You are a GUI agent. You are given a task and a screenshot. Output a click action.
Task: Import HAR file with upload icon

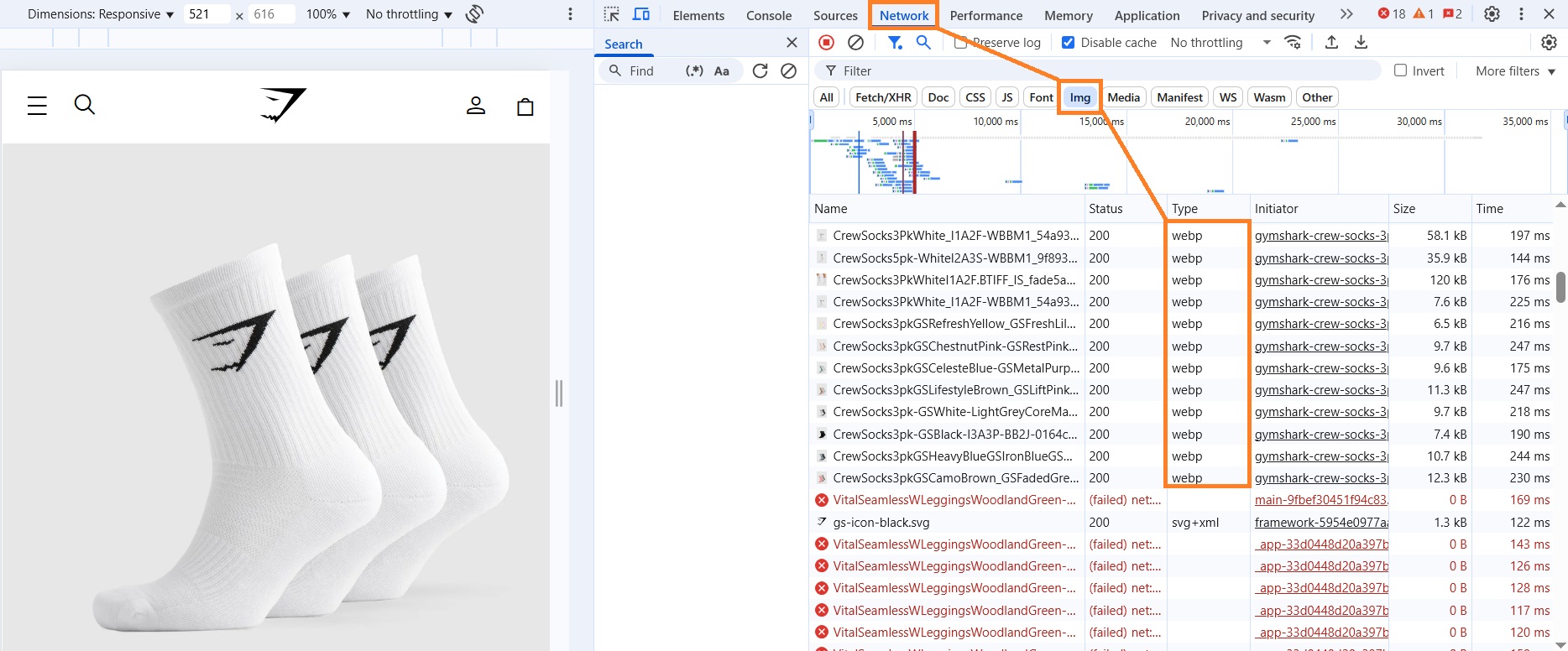(x=1331, y=43)
